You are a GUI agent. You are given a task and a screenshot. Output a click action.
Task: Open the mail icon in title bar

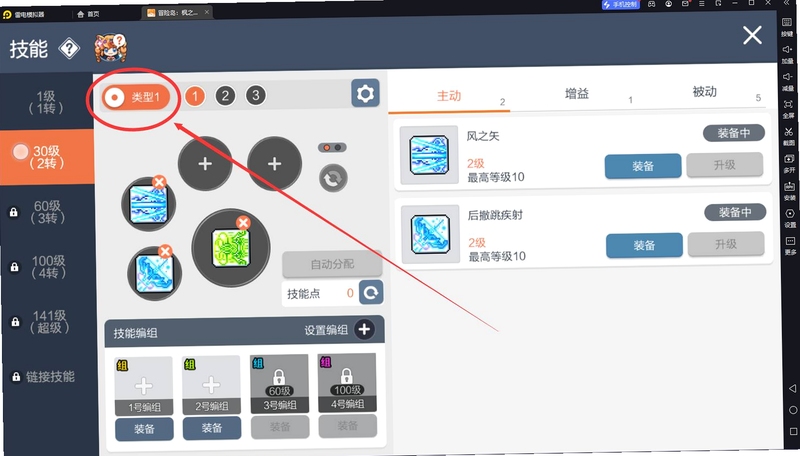[x=685, y=4]
